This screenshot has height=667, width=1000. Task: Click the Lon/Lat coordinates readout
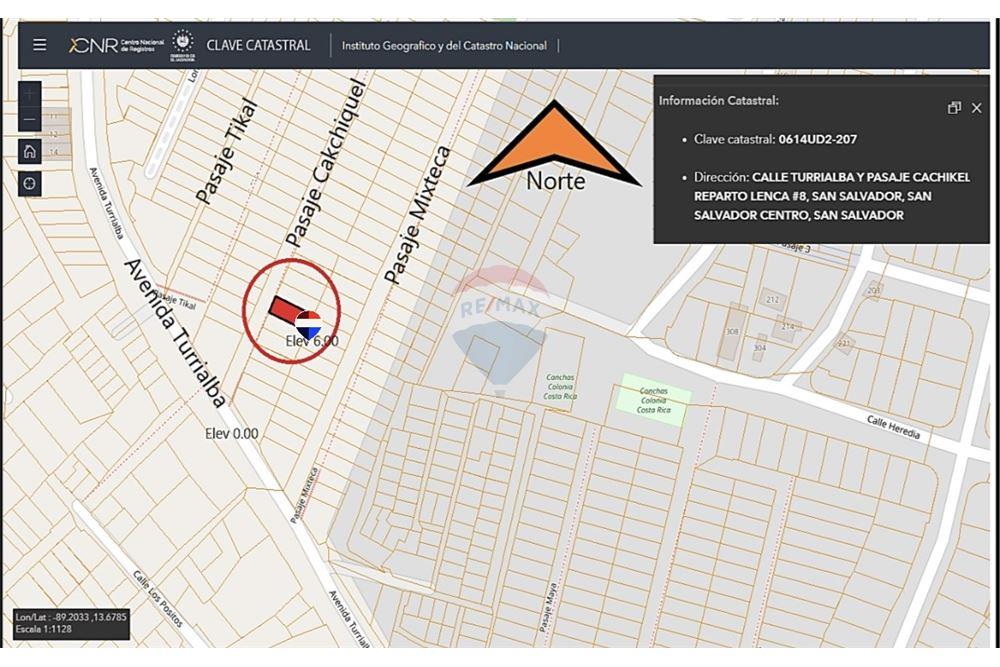pyautogui.click(x=70, y=617)
